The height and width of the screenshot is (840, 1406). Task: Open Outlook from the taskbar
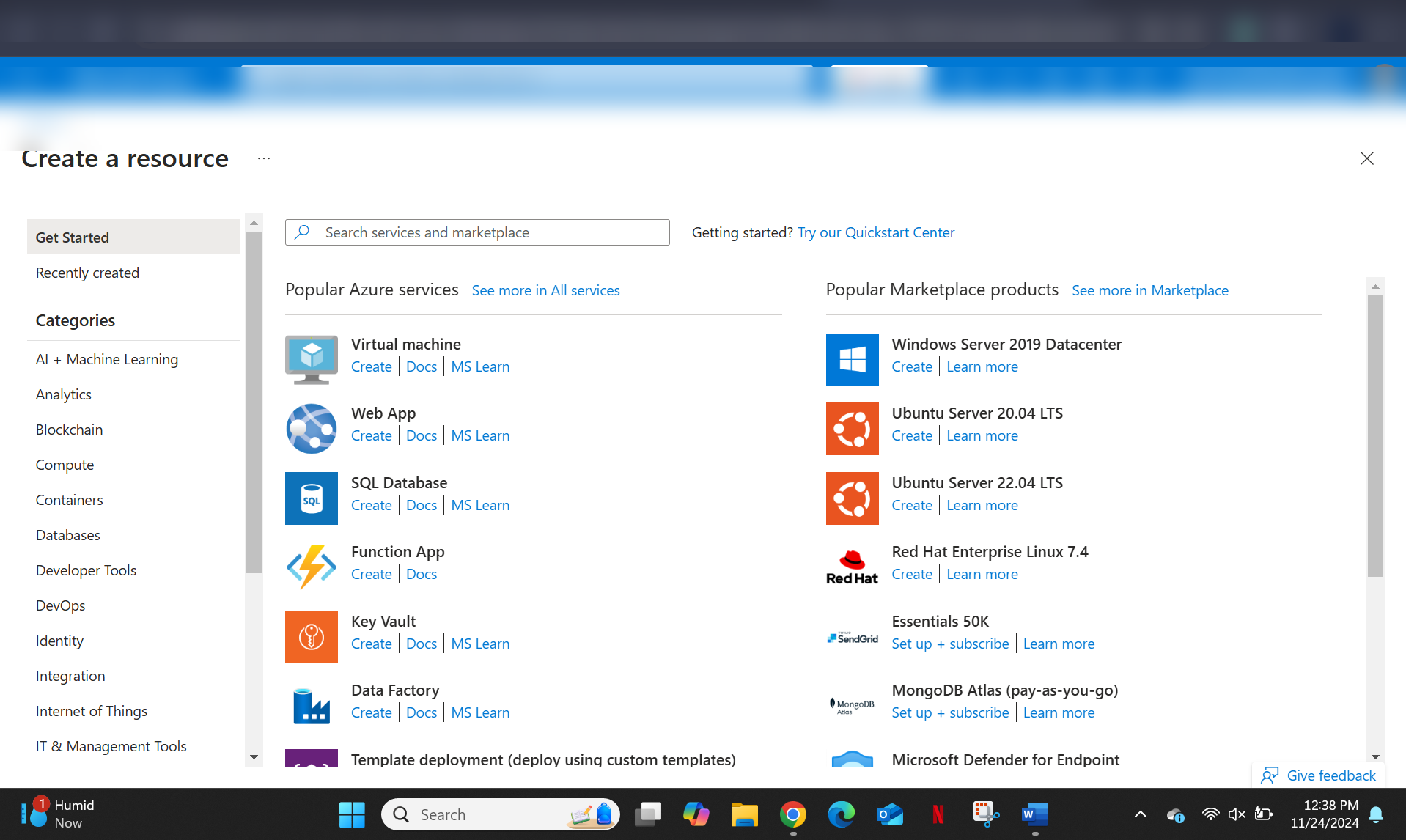coord(890,814)
